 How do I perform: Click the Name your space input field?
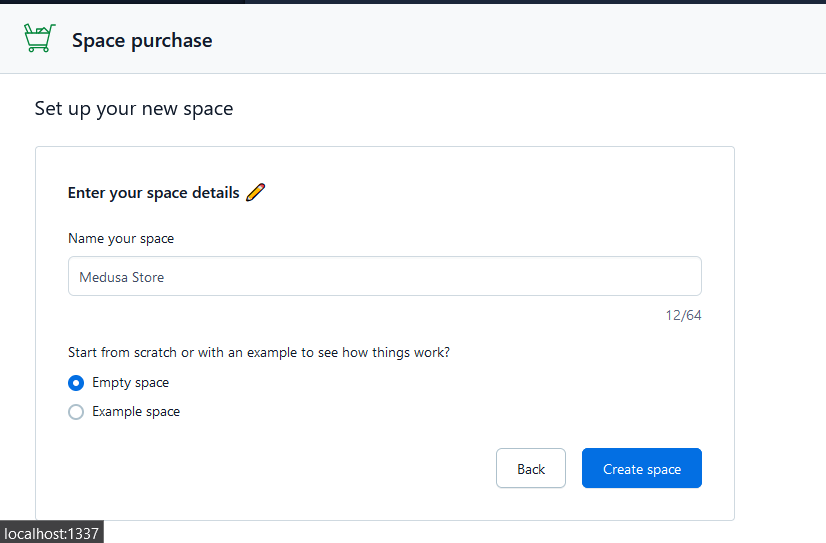click(385, 277)
